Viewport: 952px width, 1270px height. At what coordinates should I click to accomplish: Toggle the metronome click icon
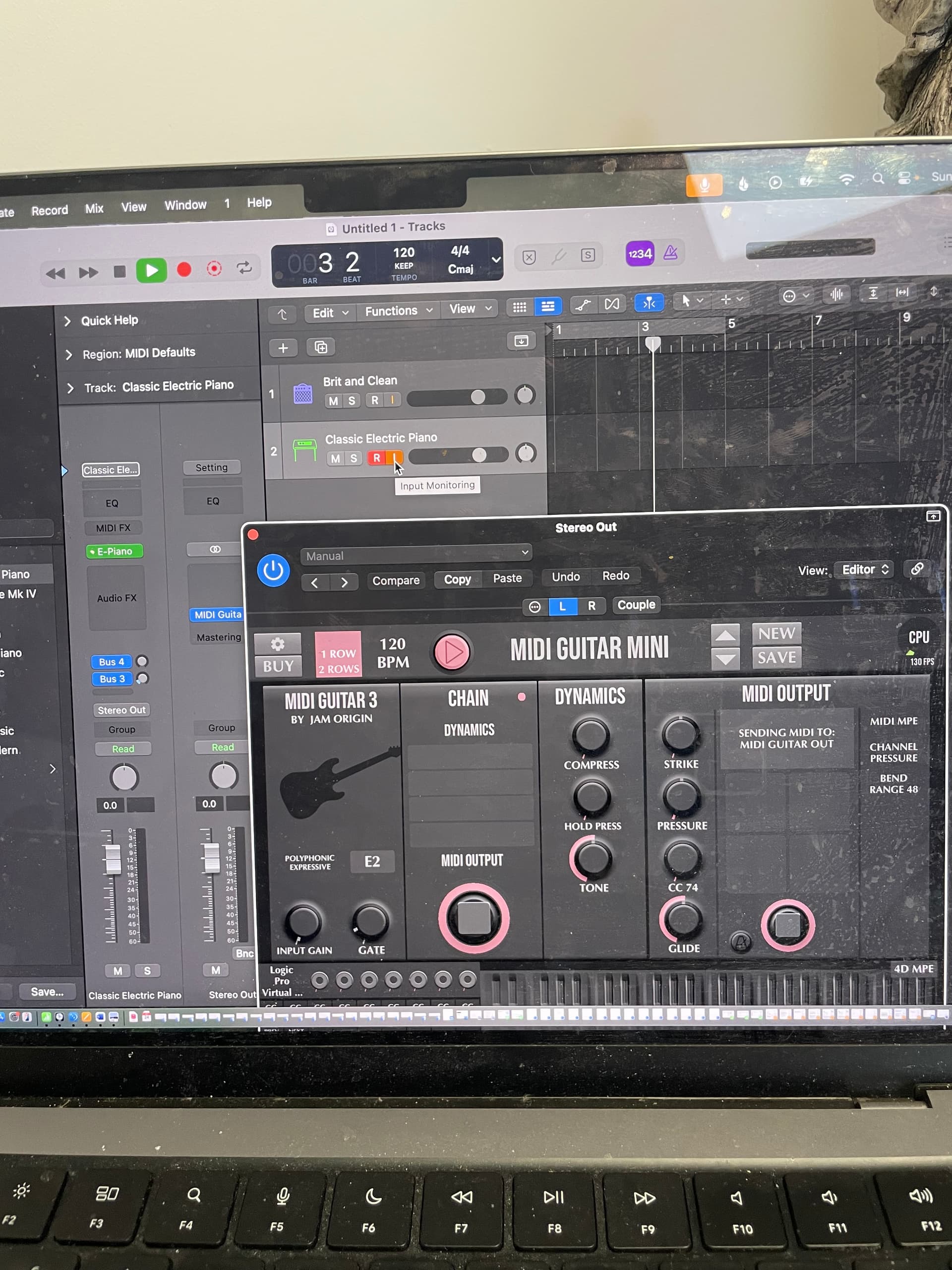coord(670,253)
